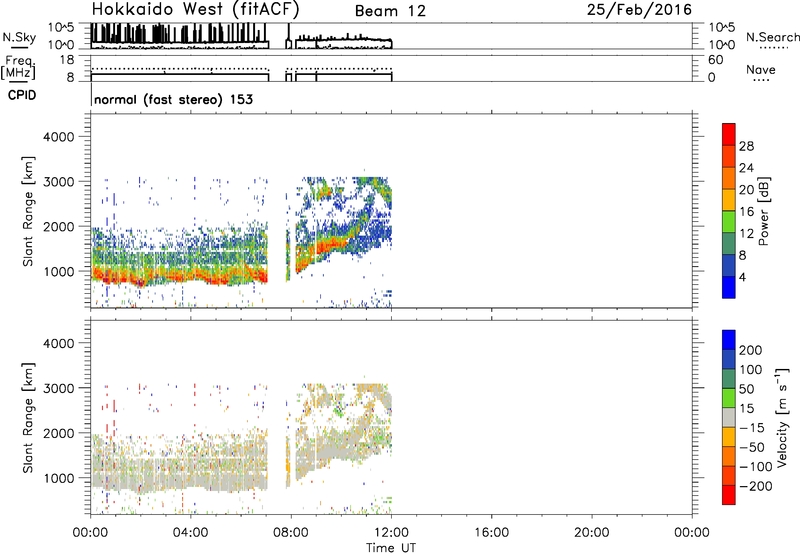Screen dimensions: 800x554
Task: Click the 'Velocity [m s-1]' color bar label
Action: coord(781,417)
